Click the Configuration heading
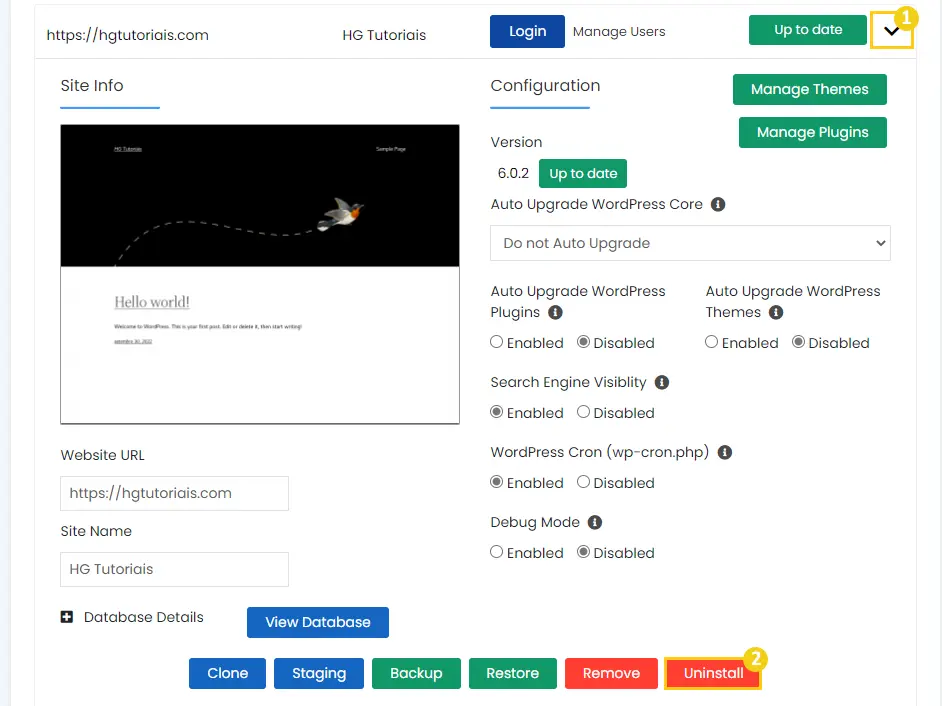Viewport: 942px width, 706px height. click(x=545, y=86)
